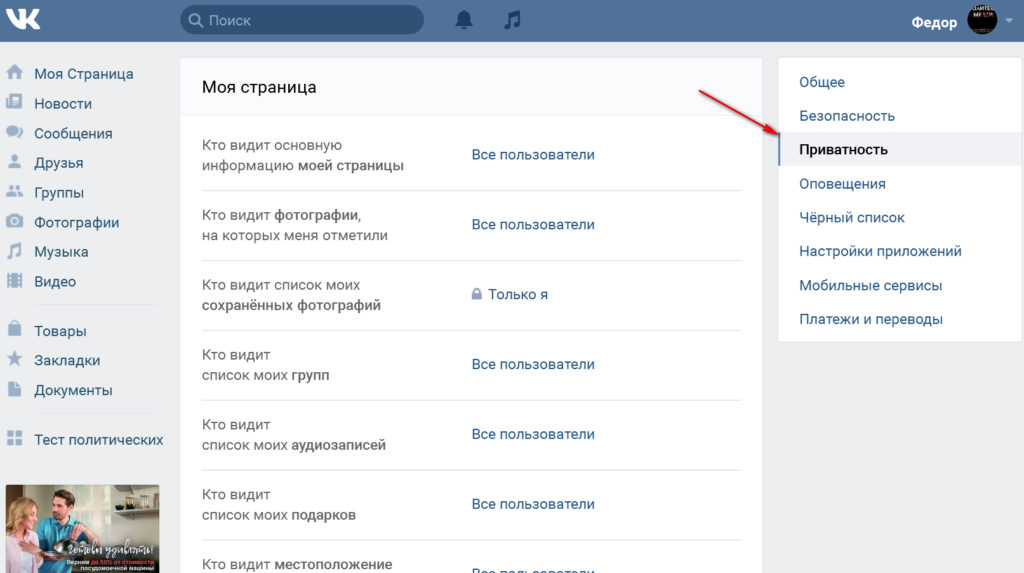Click the VK logo icon

tap(23, 19)
